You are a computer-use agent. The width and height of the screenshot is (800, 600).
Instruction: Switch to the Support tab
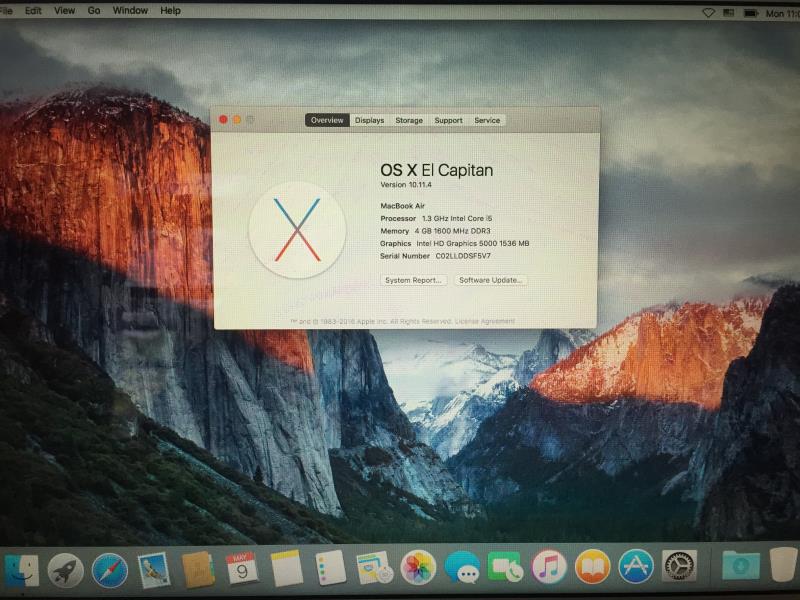[448, 120]
